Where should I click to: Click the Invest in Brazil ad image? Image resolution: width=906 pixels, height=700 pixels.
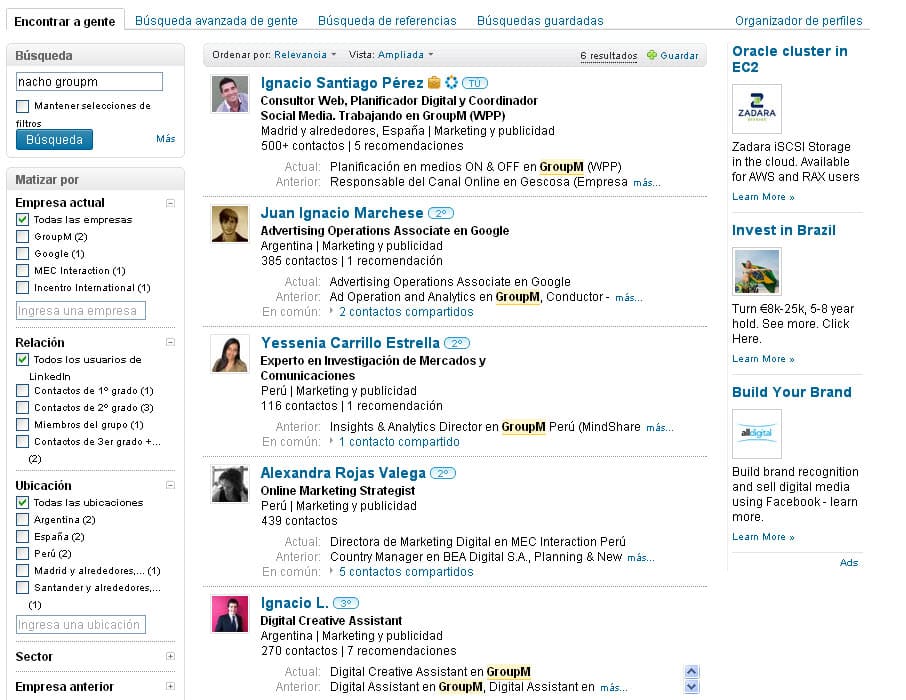click(756, 272)
